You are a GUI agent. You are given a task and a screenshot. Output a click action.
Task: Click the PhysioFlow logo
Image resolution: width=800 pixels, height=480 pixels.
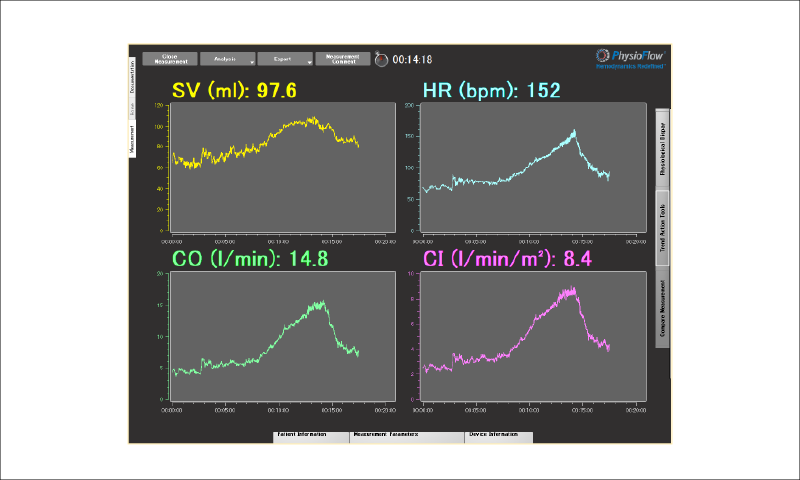630,57
